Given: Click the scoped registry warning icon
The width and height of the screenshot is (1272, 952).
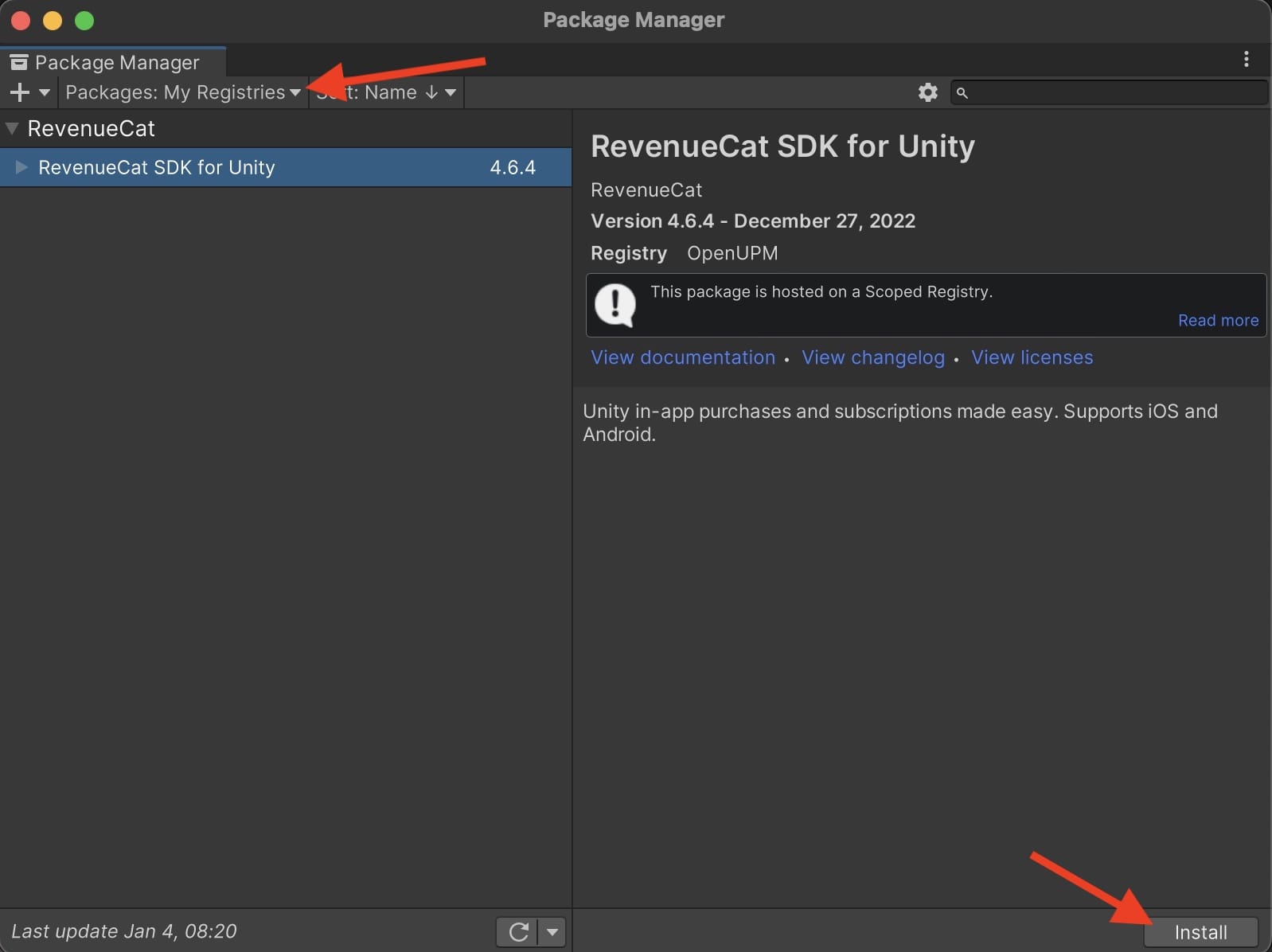Looking at the screenshot, I should click(615, 304).
